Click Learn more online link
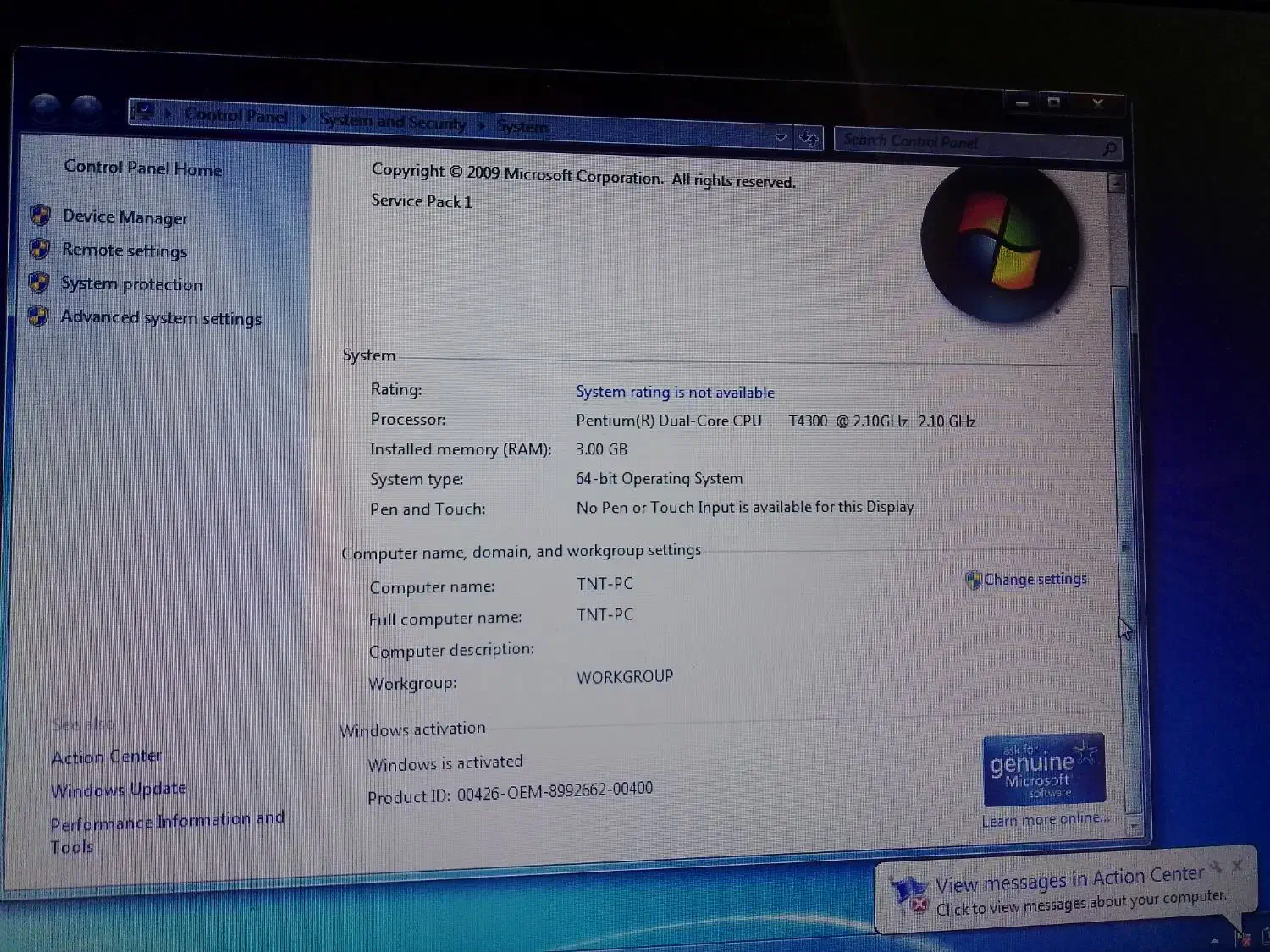1270x952 pixels. click(1045, 819)
